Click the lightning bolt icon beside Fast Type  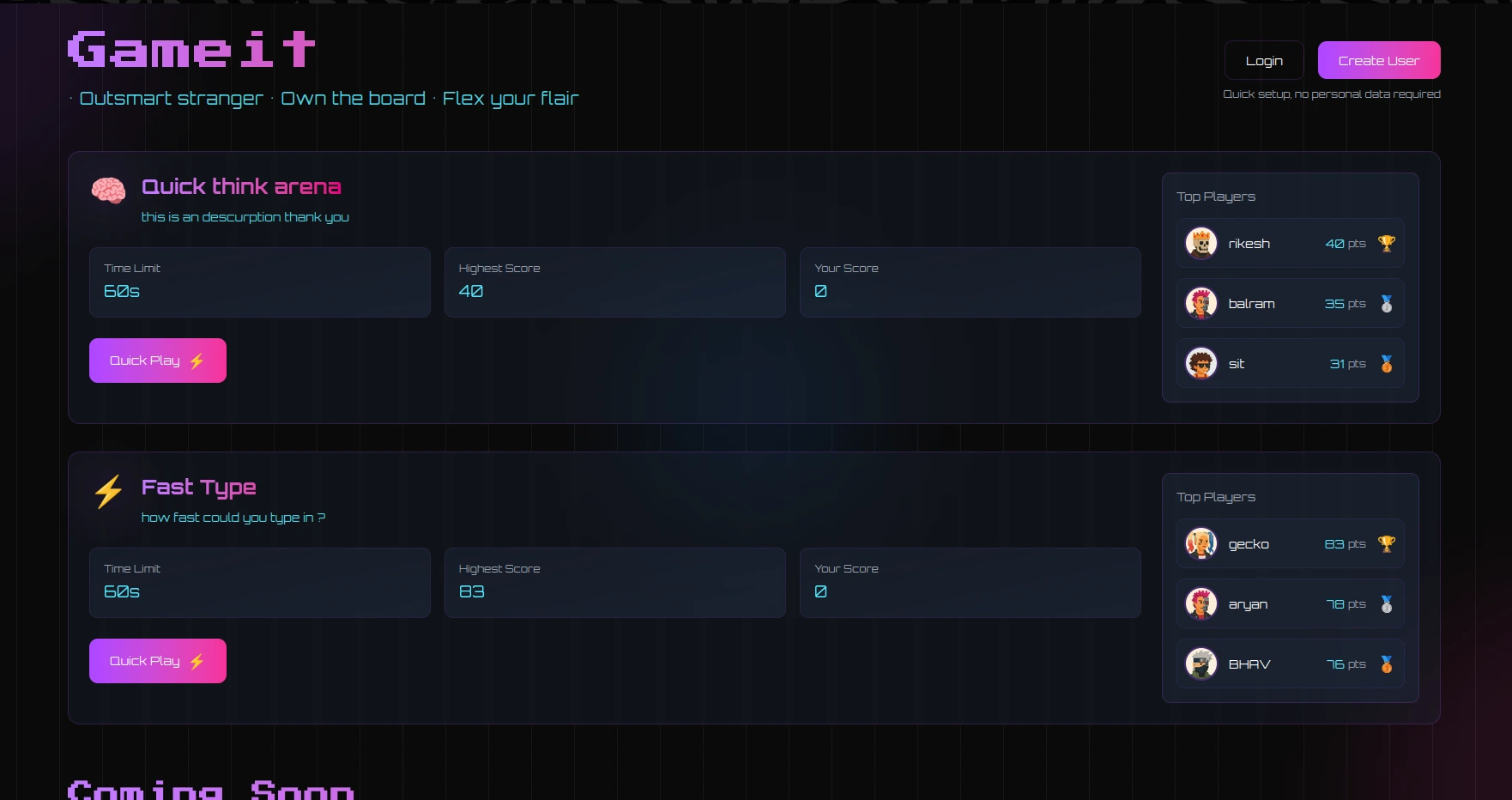click(108, 492)
